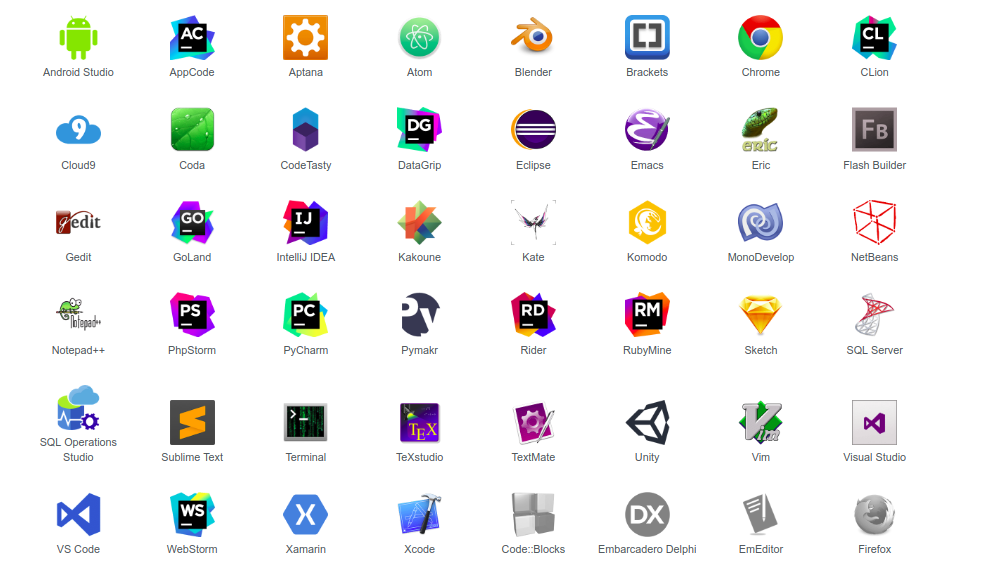Click the "MonoDevelop" label text
This screenshot has height=579, width=988.
[x=761, y=257]
